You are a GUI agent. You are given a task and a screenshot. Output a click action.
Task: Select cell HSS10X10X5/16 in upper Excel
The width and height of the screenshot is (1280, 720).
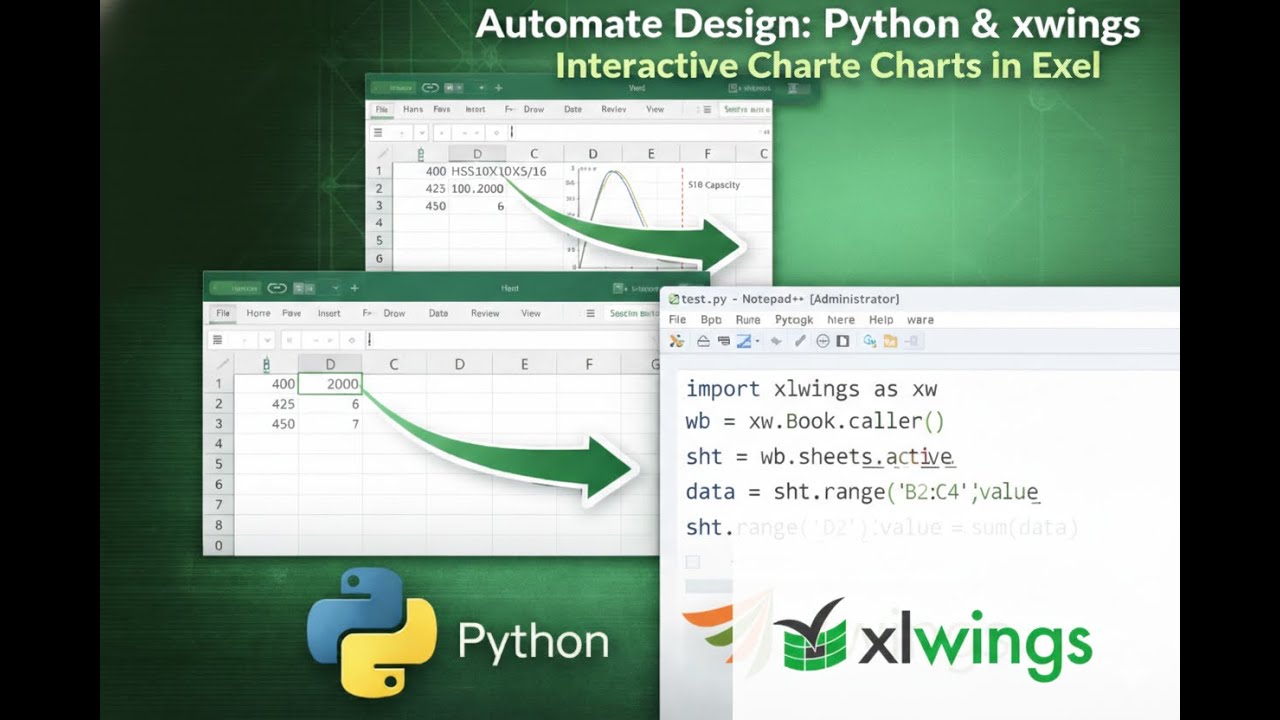[499, 171]
